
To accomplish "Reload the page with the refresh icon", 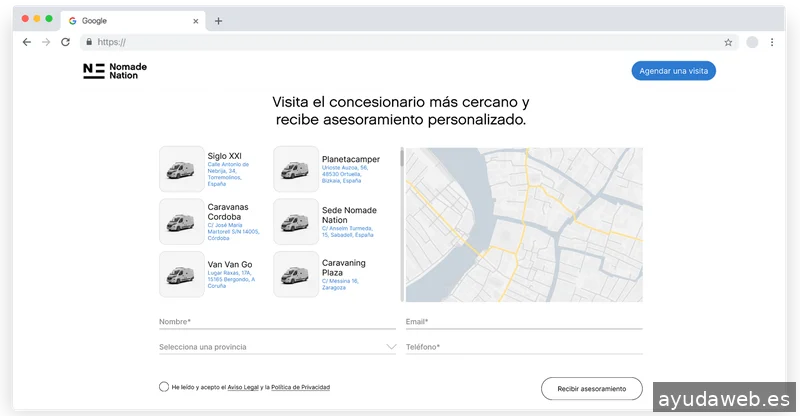I will point(65,42).
